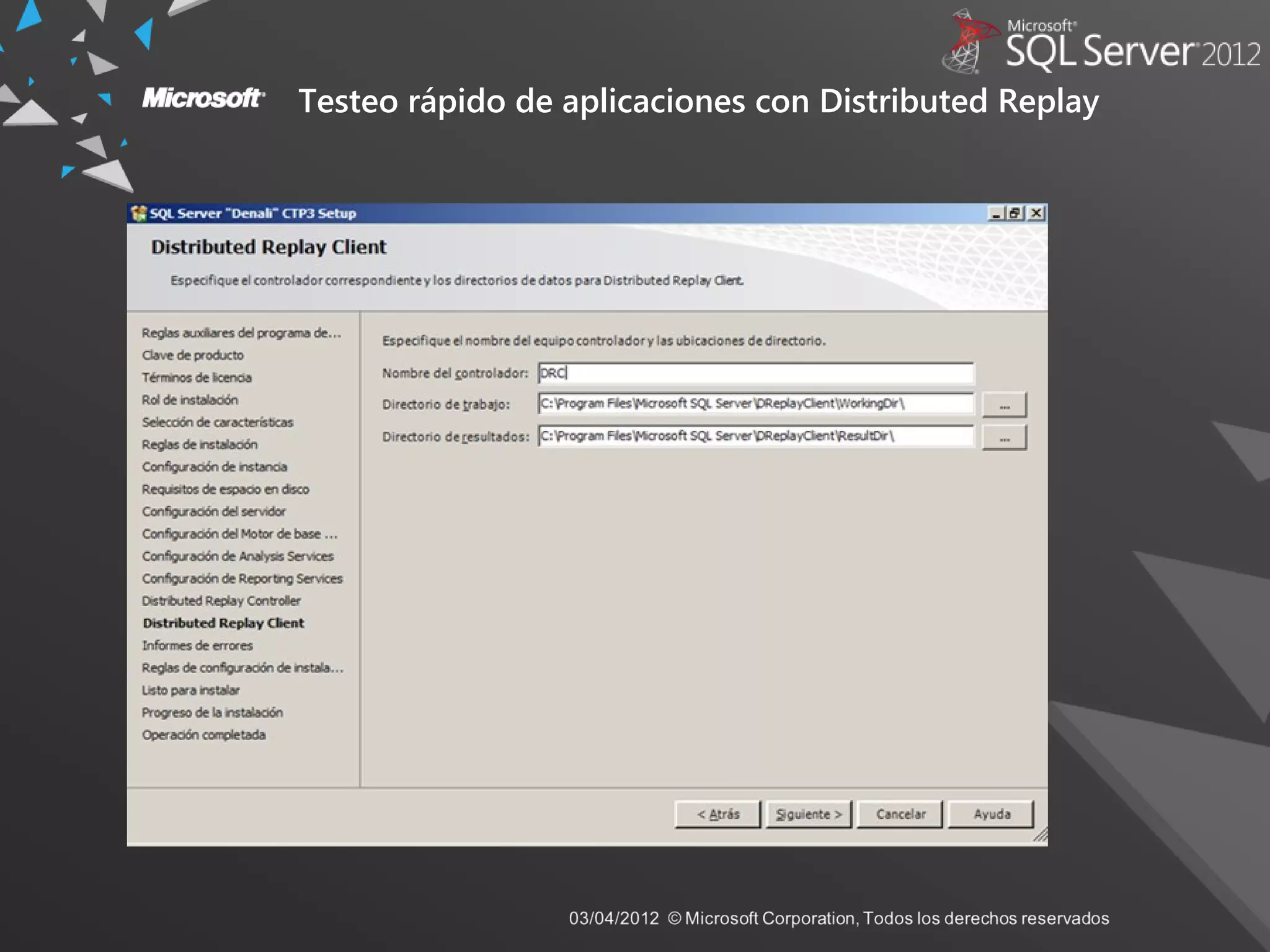Close the SQL Server Denali Setup window
This screenshot has height=952, width=1270.
(1036, 214)
